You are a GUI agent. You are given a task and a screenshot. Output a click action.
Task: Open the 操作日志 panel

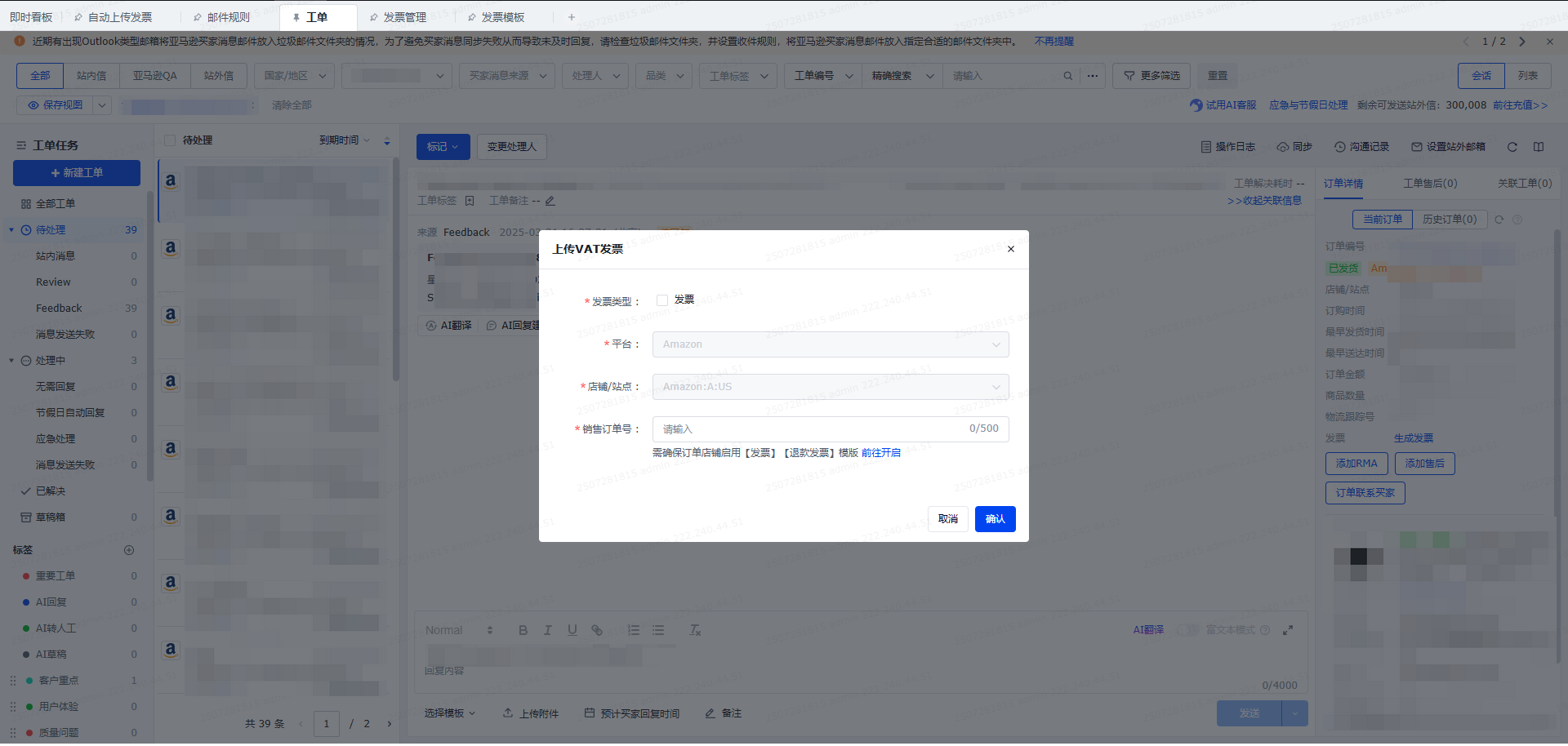tap(1228, 147)
